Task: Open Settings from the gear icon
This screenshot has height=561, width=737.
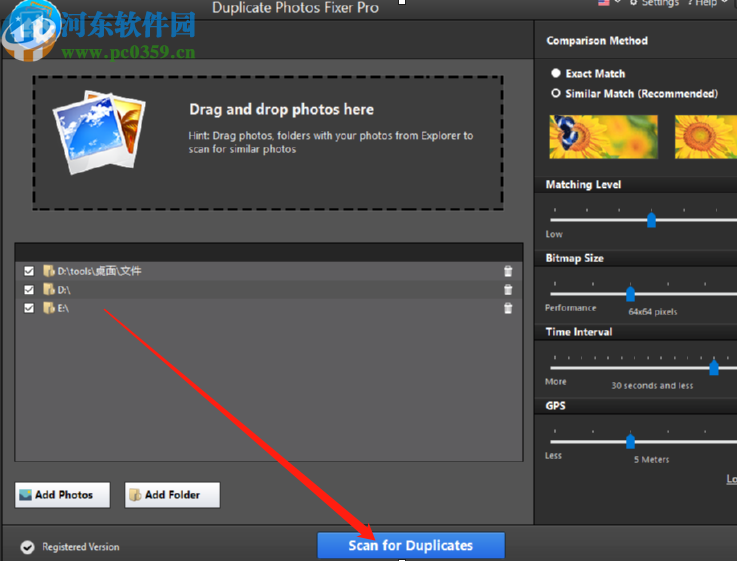Action: click(x=655, y=3)
